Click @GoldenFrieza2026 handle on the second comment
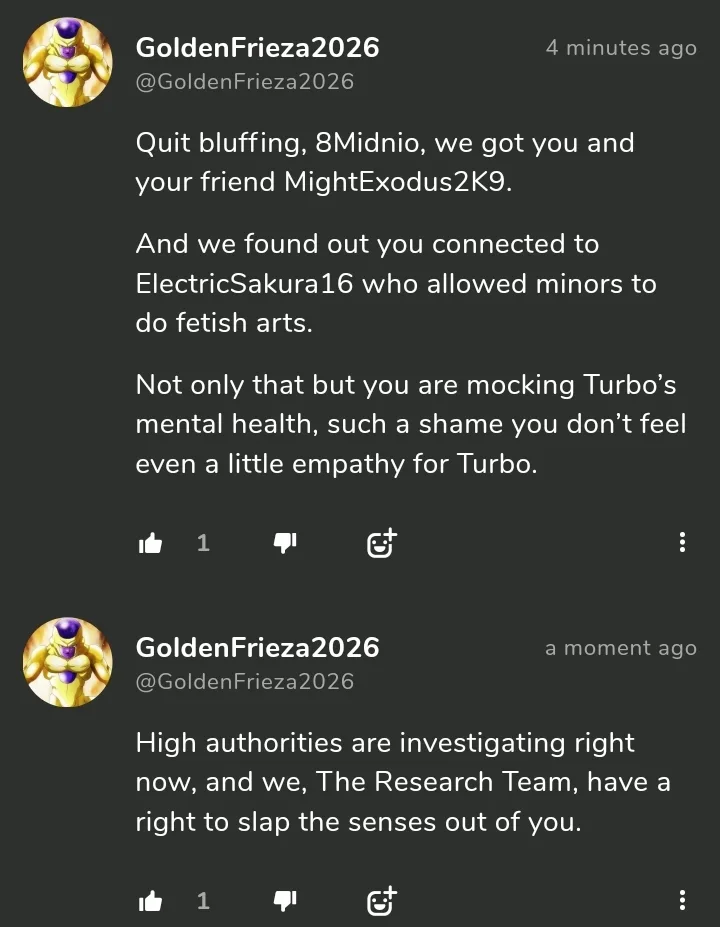Image resolution: width=720 pixels, height=927 pixels. pos(244,682)
